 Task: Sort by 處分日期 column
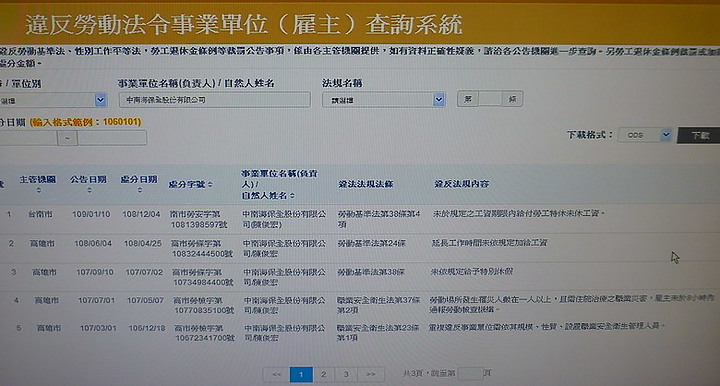coord(139,184)
